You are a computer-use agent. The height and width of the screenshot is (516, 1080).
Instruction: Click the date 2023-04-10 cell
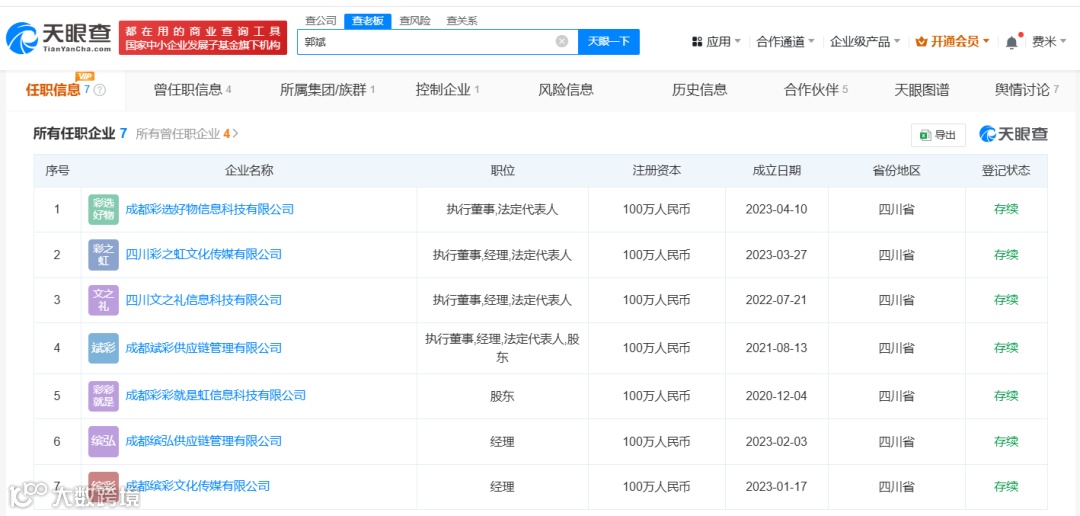coord(776,209)
